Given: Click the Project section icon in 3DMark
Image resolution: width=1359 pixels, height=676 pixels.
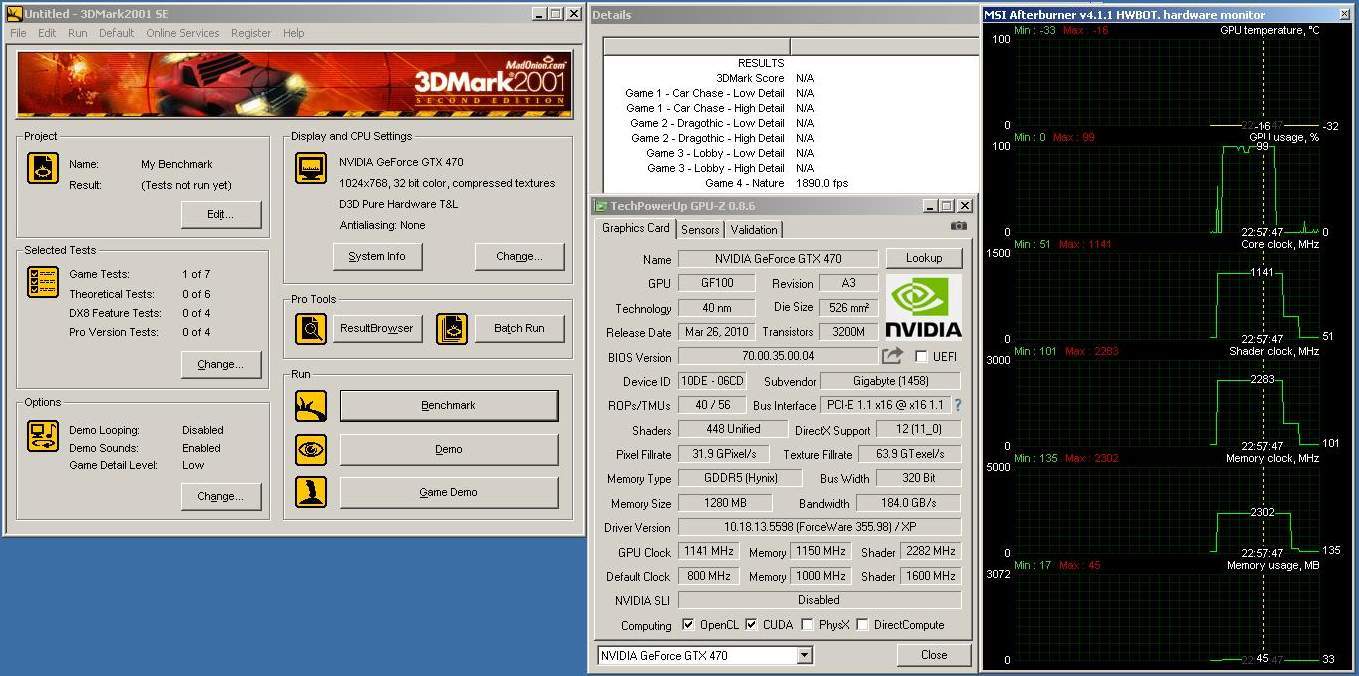Looking at the screenshot, I should (x=43, y=168).
